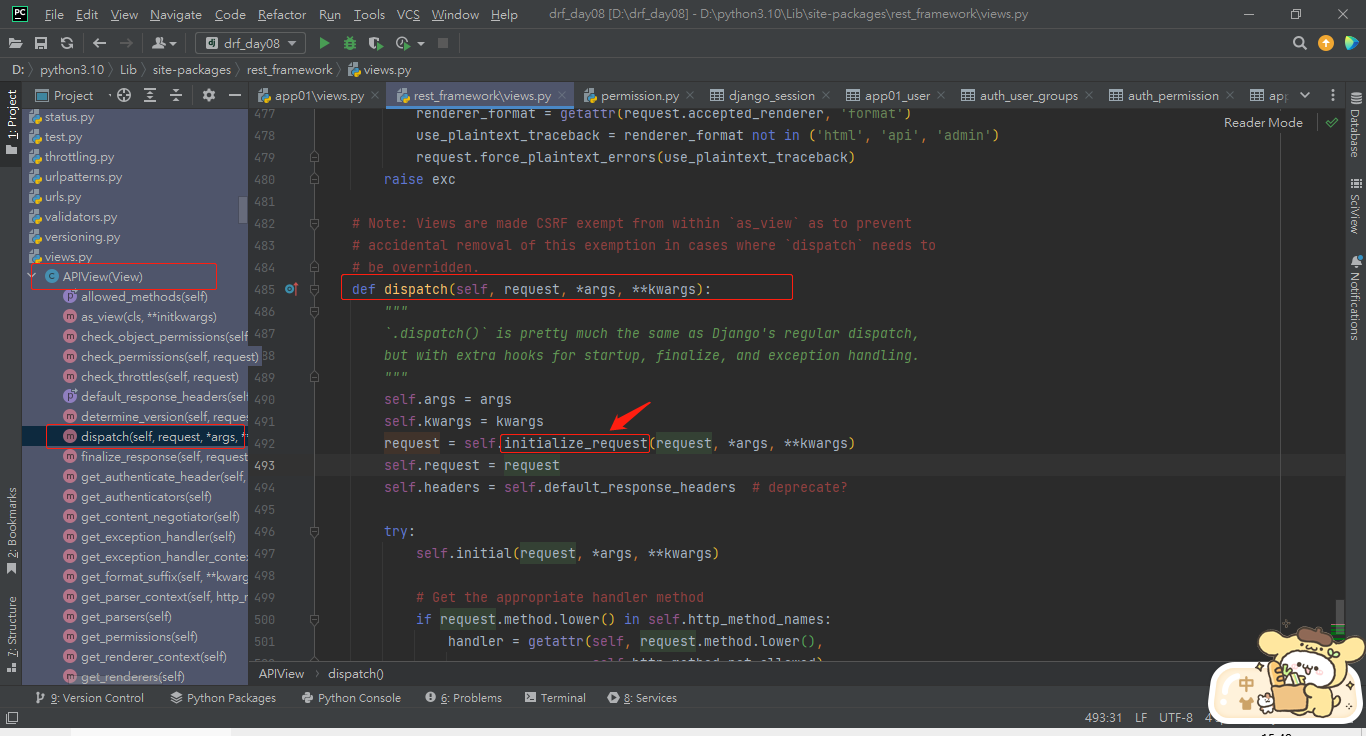
Task: Click the Reload from Disk sync icon
Action: click(66, 43)
